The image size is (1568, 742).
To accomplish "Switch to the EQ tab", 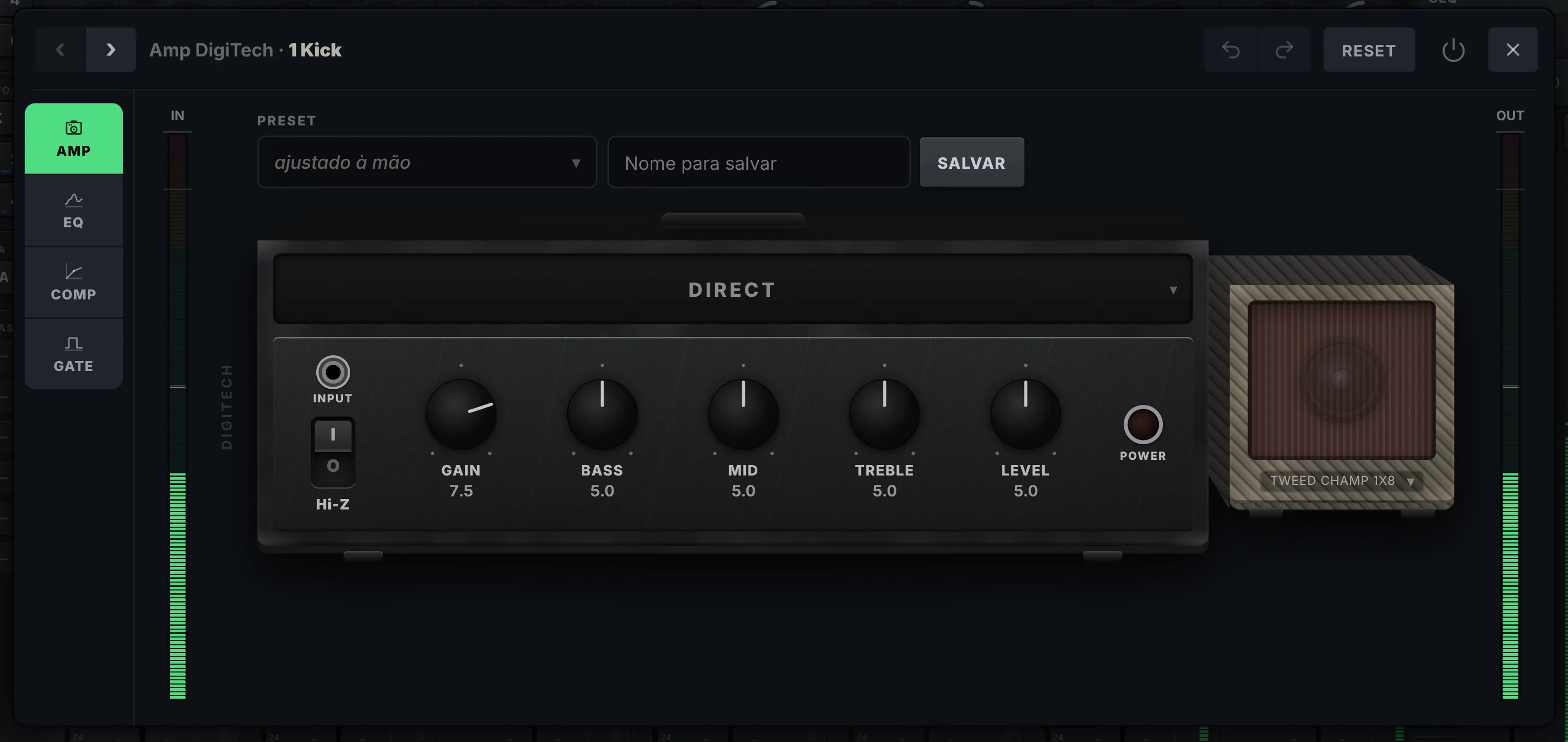I will 74,211.
